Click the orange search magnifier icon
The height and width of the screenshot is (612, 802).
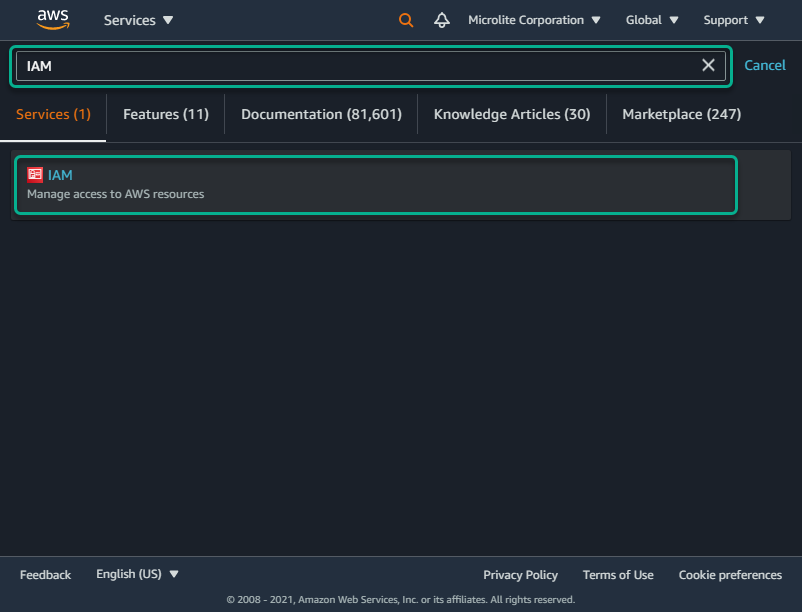click(406, 20)
